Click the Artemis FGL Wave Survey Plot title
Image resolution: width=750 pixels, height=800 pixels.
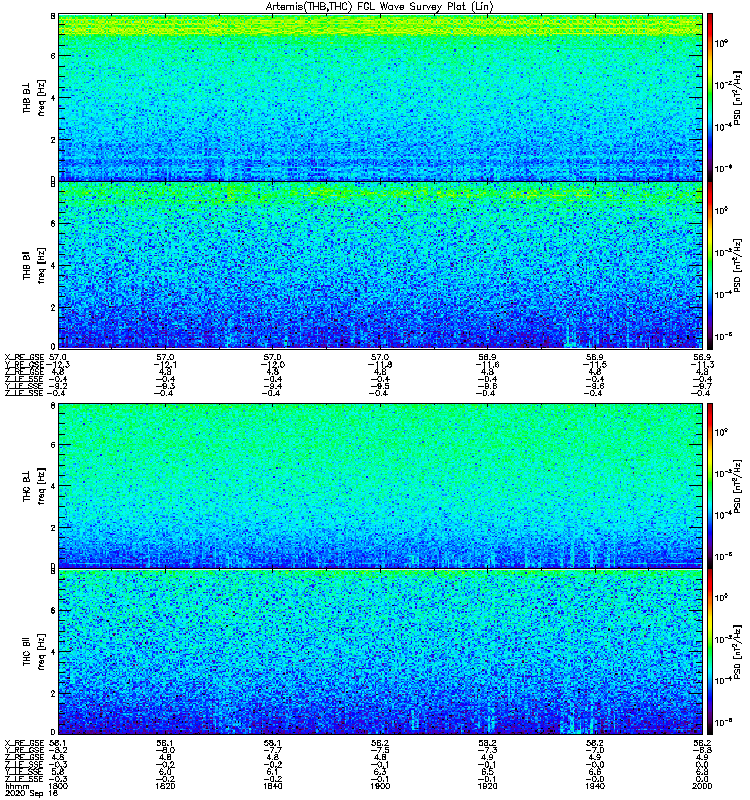(380, 7)
